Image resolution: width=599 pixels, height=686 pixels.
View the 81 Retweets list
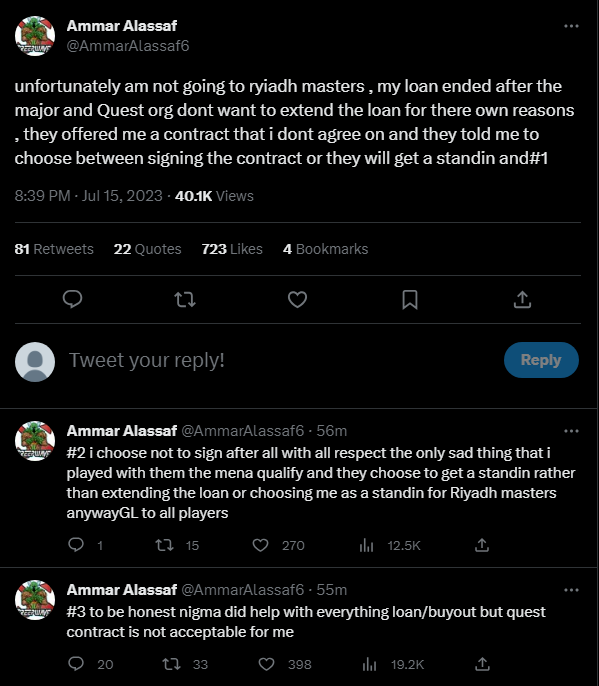pos(54,249)
